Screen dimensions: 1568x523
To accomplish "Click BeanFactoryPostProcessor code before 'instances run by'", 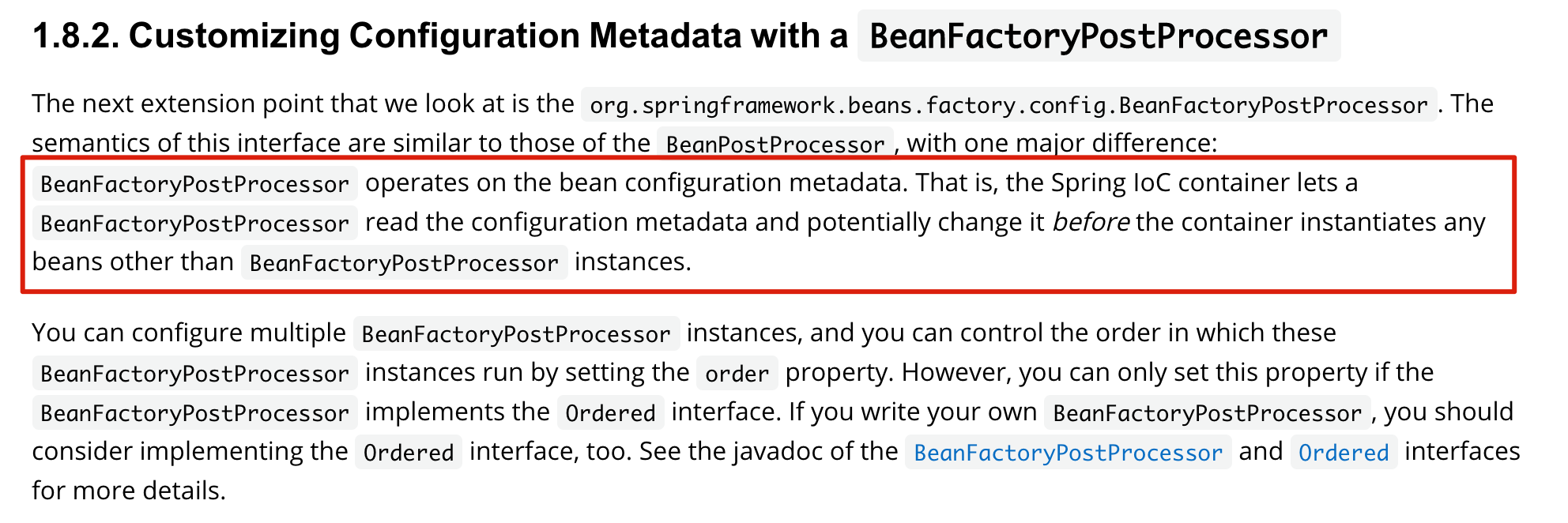I will pos(194,374).
